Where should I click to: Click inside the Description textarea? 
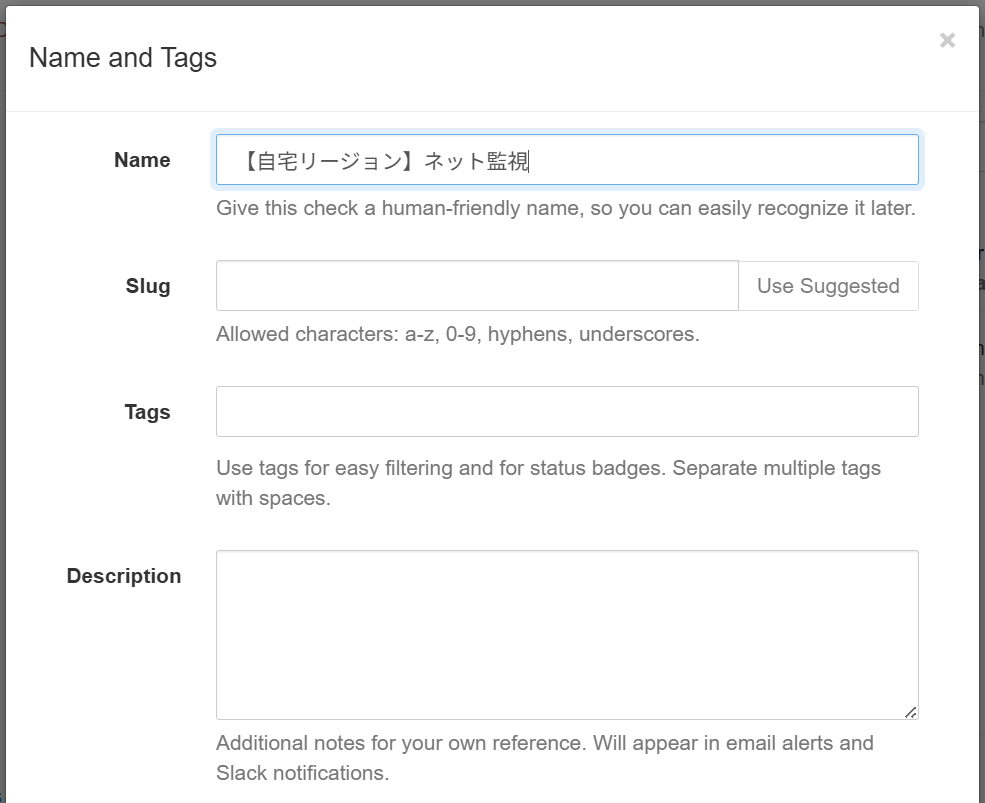[567, 635]
